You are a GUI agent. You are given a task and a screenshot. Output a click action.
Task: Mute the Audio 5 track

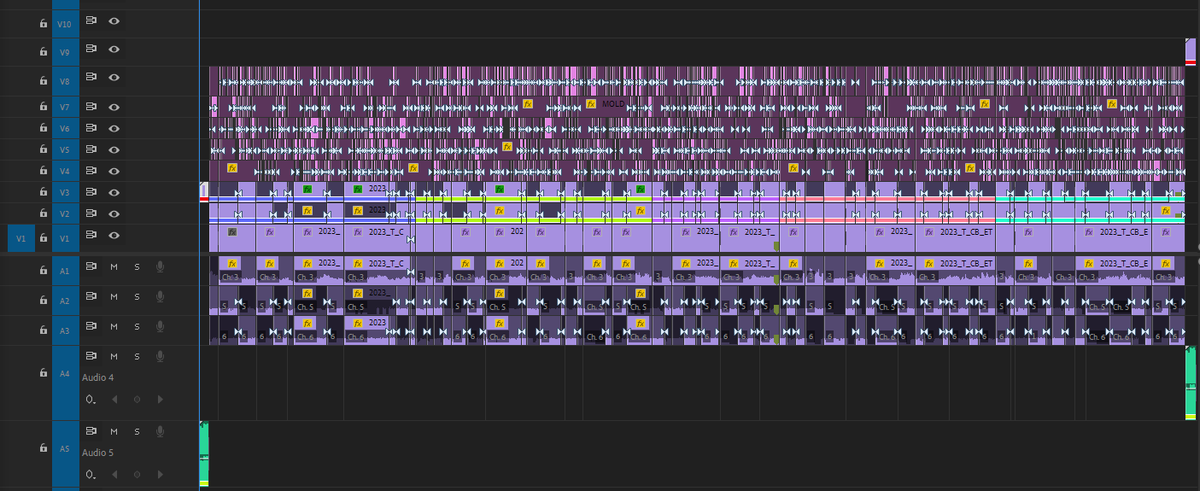pos(114,432)
